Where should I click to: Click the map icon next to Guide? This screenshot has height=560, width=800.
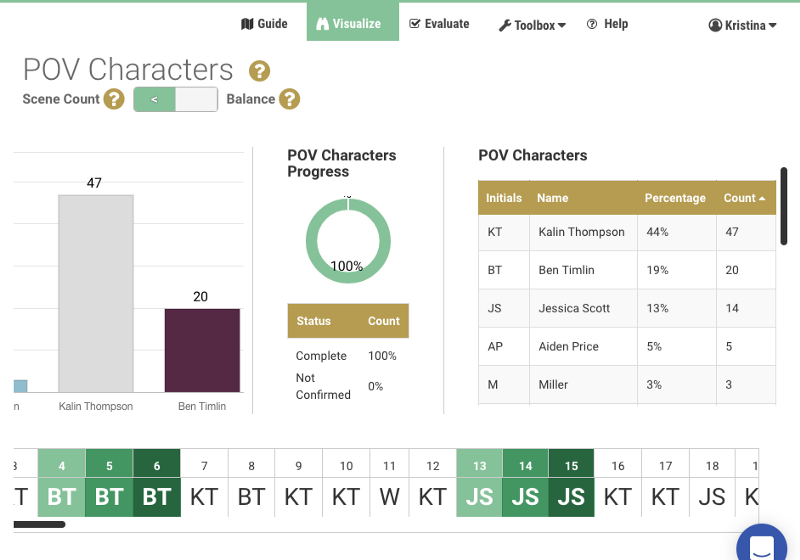247,24
